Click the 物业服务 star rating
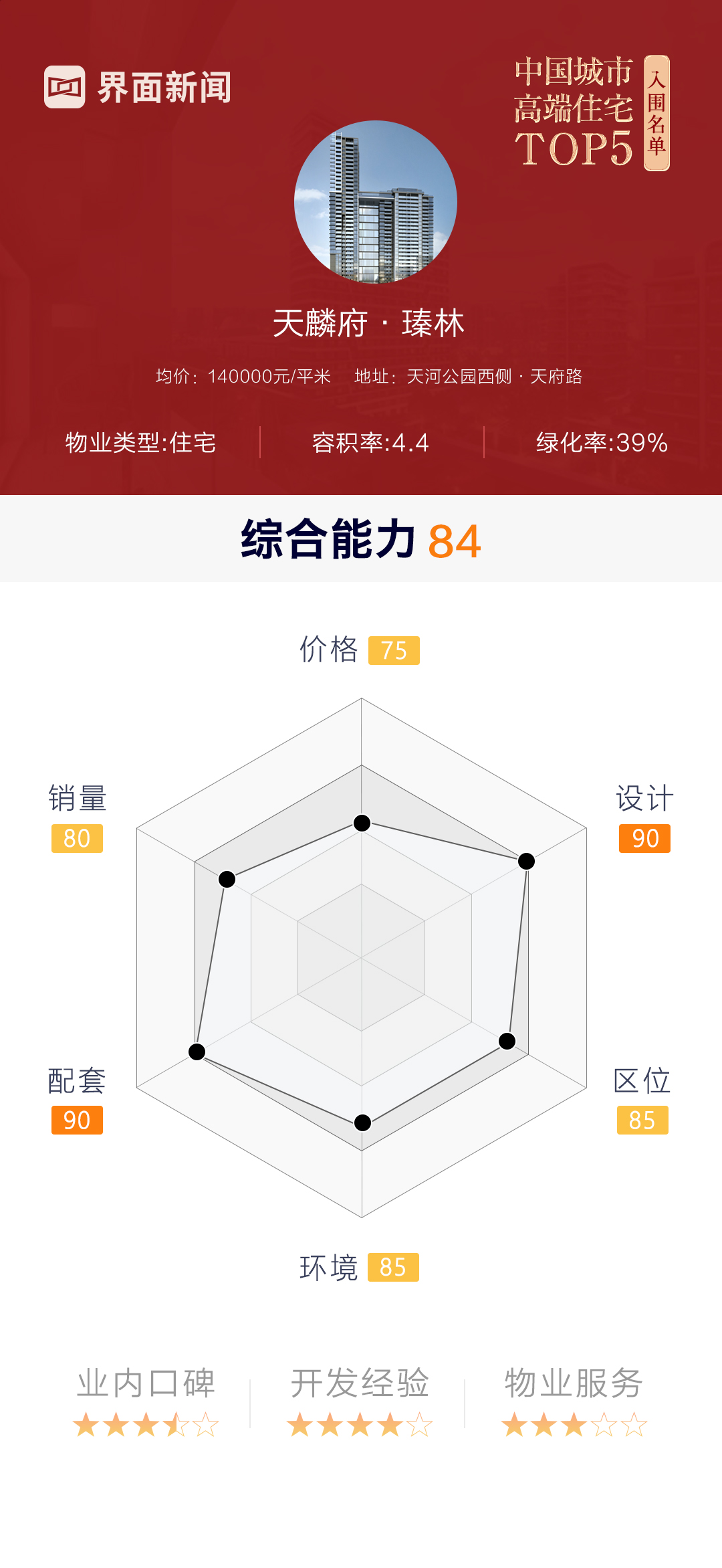Viewport: 722px width, 1568px height. [574, 1425]
